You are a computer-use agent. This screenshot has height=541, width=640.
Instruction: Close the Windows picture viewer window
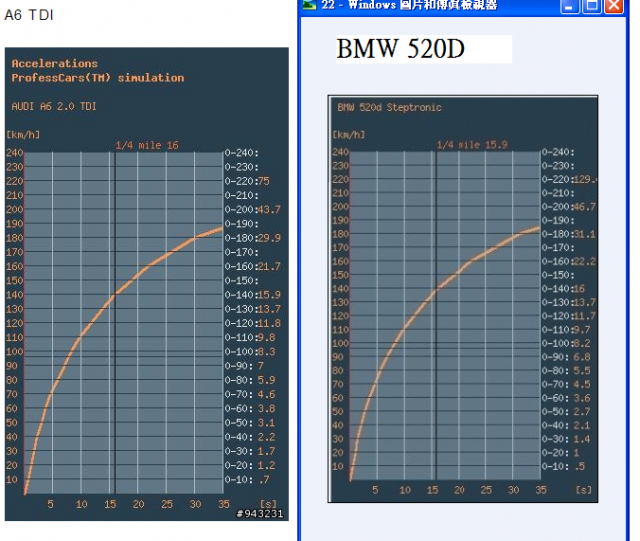pyautogui.click(x=614, y=6)
